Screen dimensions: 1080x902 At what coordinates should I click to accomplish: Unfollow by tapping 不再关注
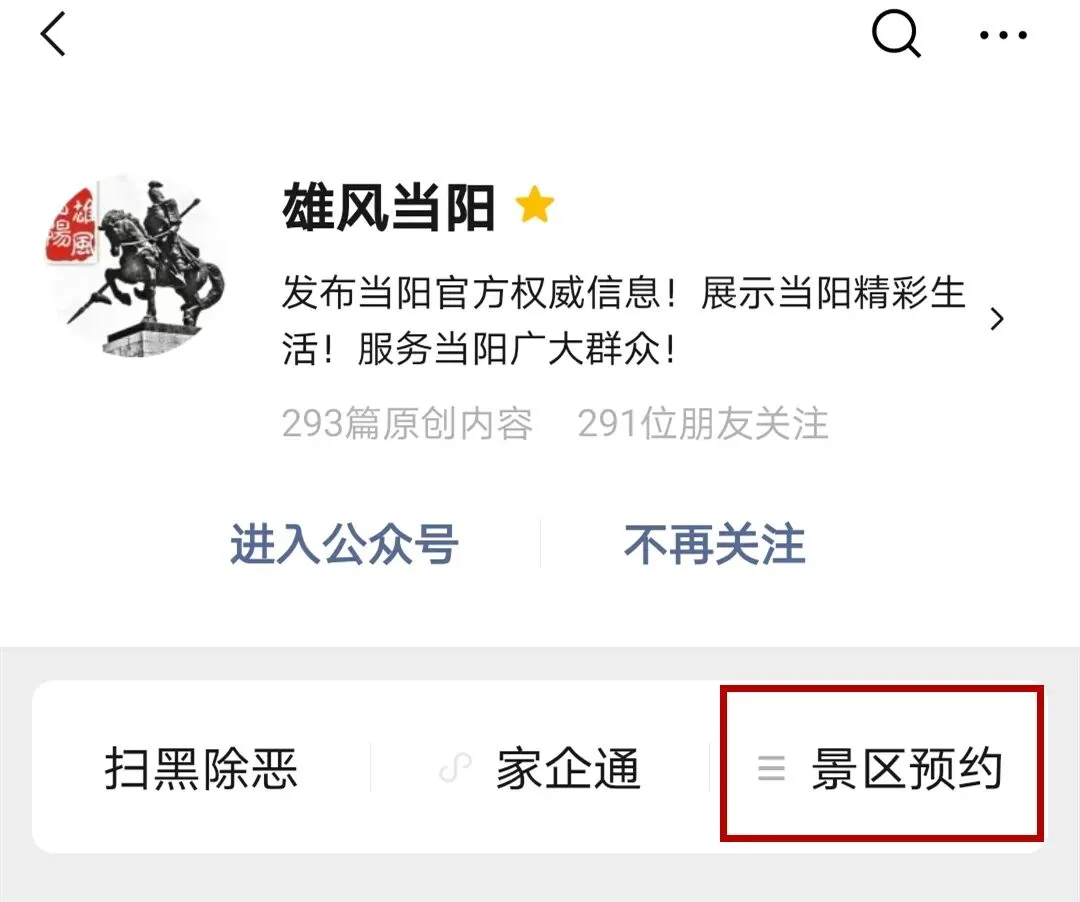(715, 544)
